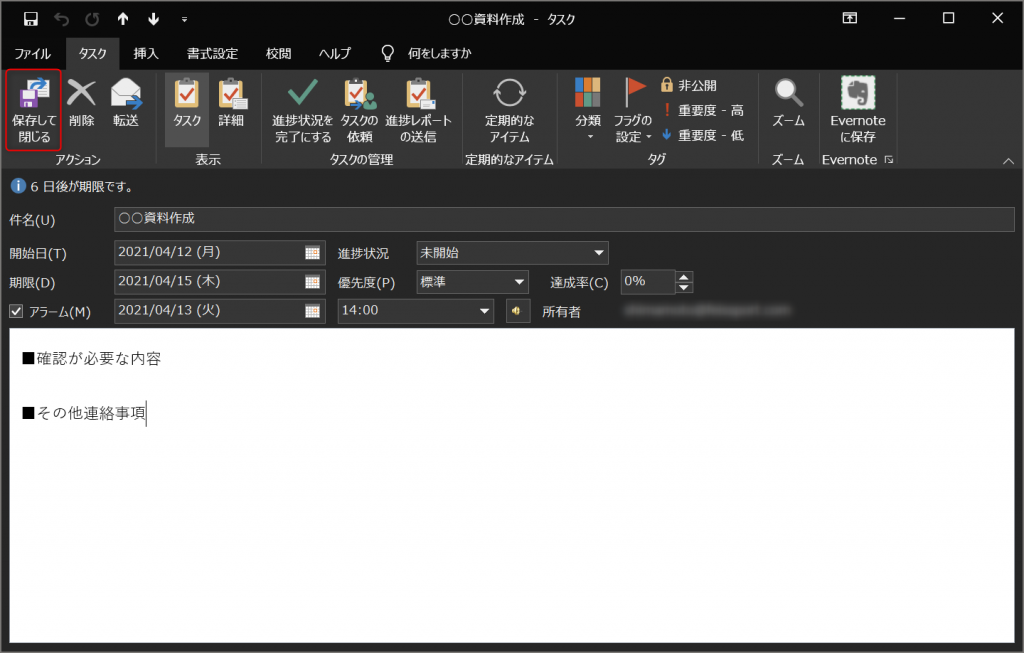Click the 削除 delete icon
The height and width of the screenshot is (653, 1024).
82,93
